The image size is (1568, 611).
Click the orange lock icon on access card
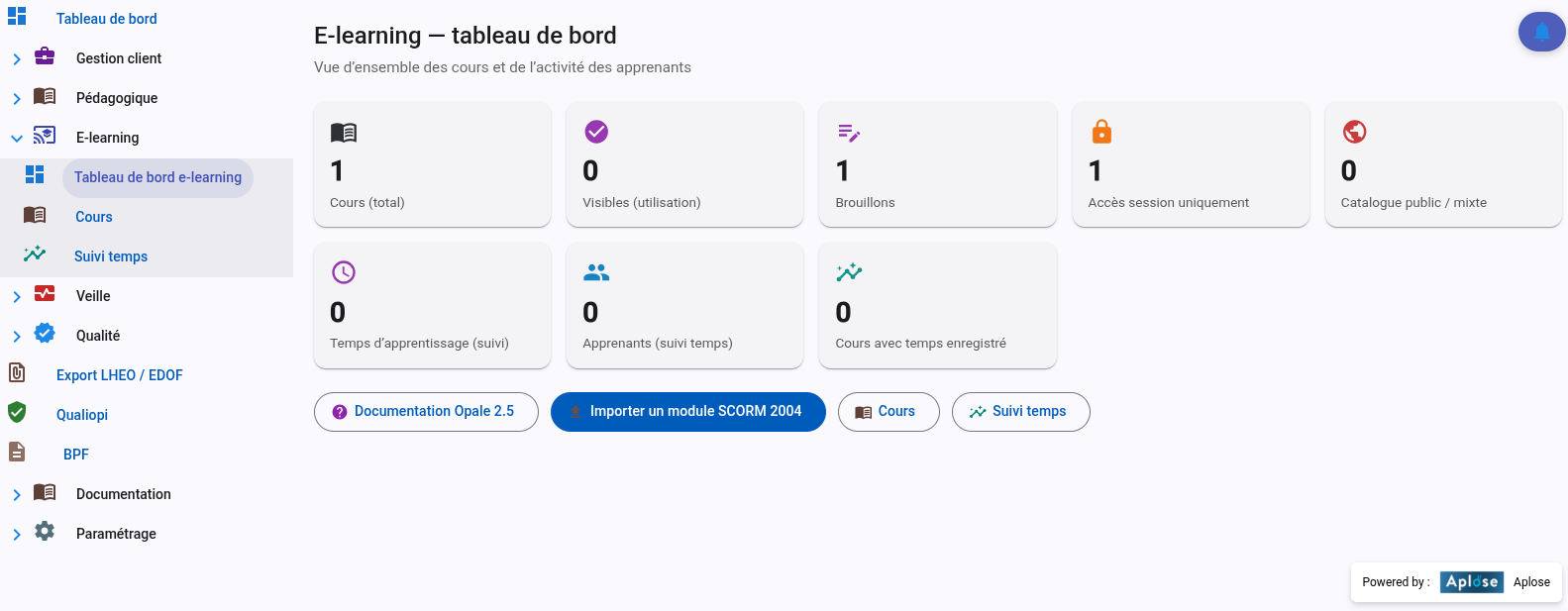point(1101,132)
